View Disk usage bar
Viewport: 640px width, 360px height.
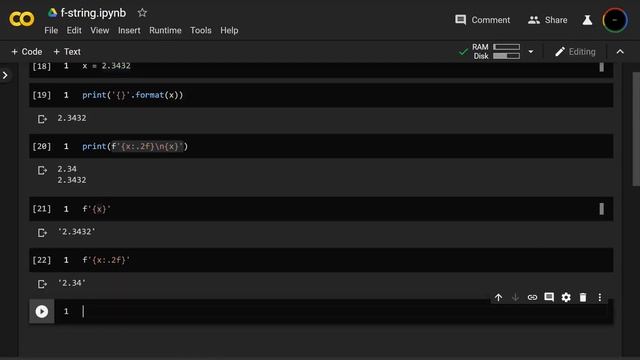(507, 56)
